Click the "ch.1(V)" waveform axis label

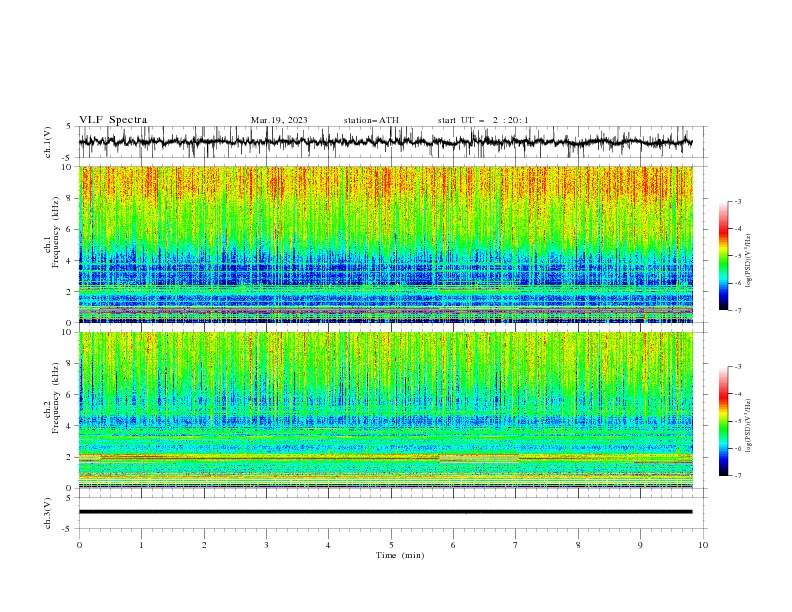coord(48,142)
